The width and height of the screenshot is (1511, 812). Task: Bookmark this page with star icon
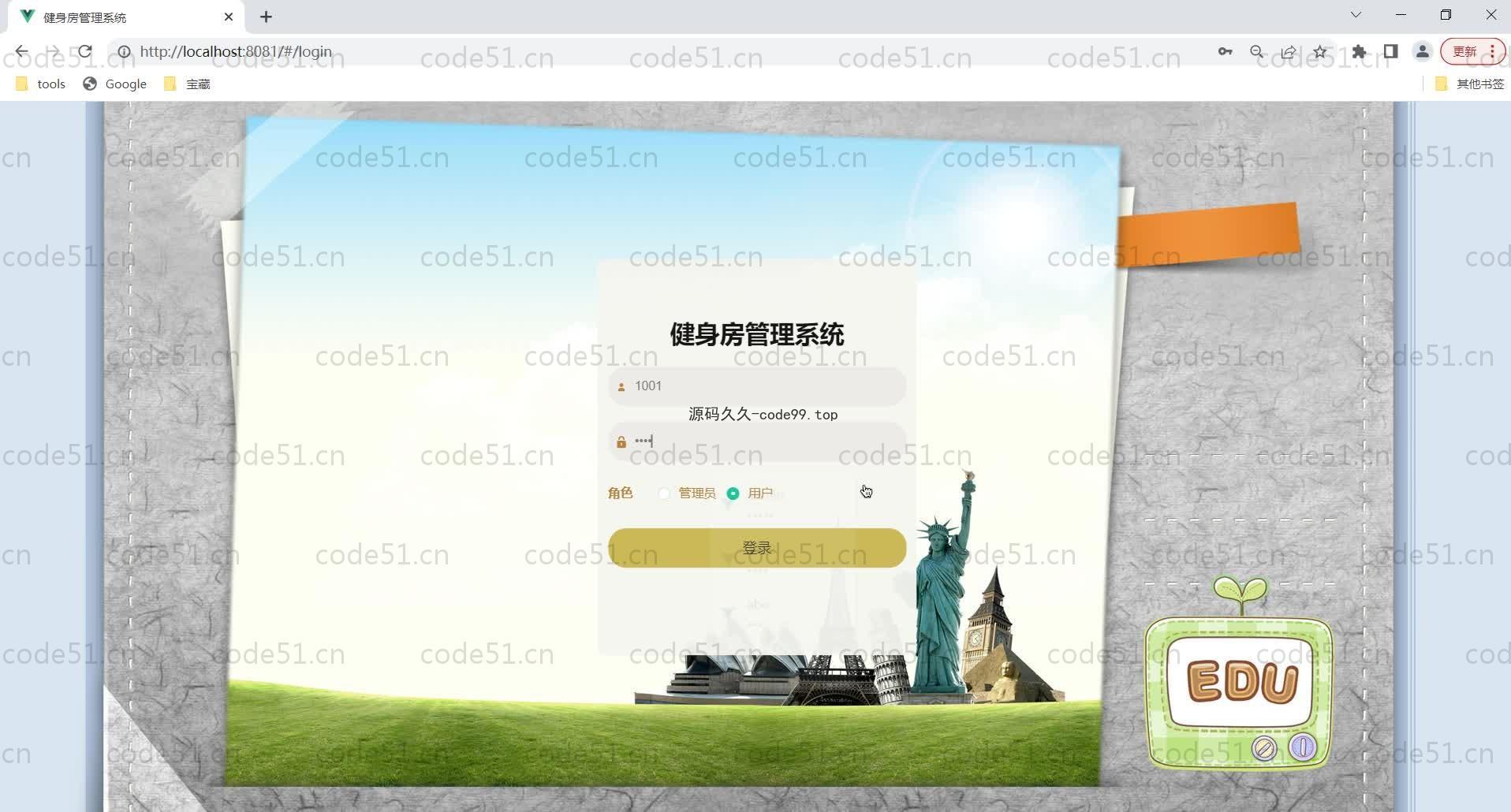(x=1320, y=51)
